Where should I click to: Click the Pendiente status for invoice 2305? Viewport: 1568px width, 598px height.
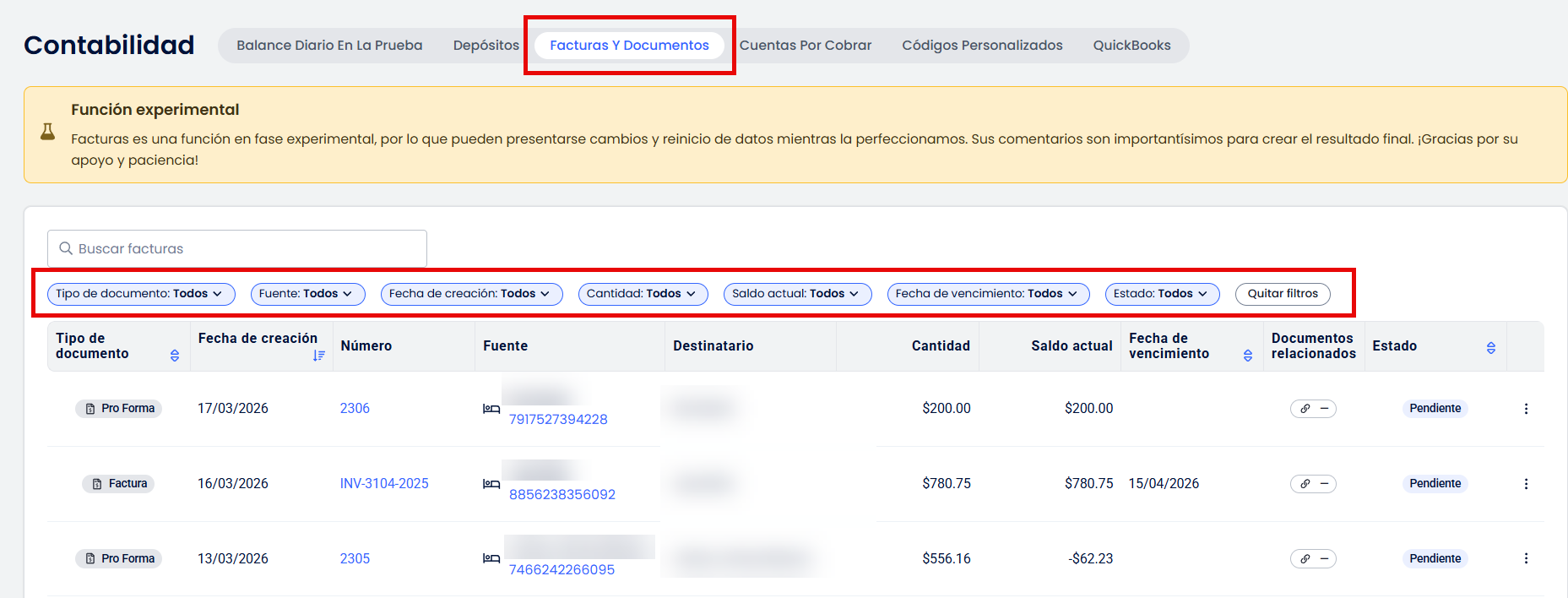coord(1435,558)
